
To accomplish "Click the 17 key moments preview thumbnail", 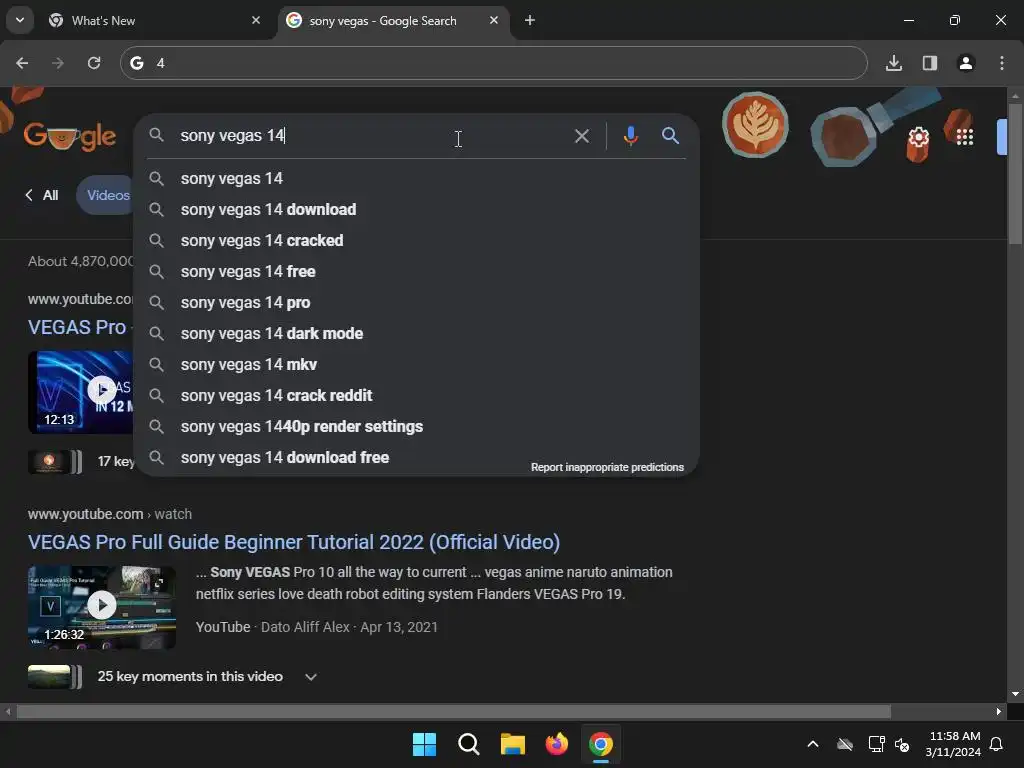I will [x=55, y=462].
